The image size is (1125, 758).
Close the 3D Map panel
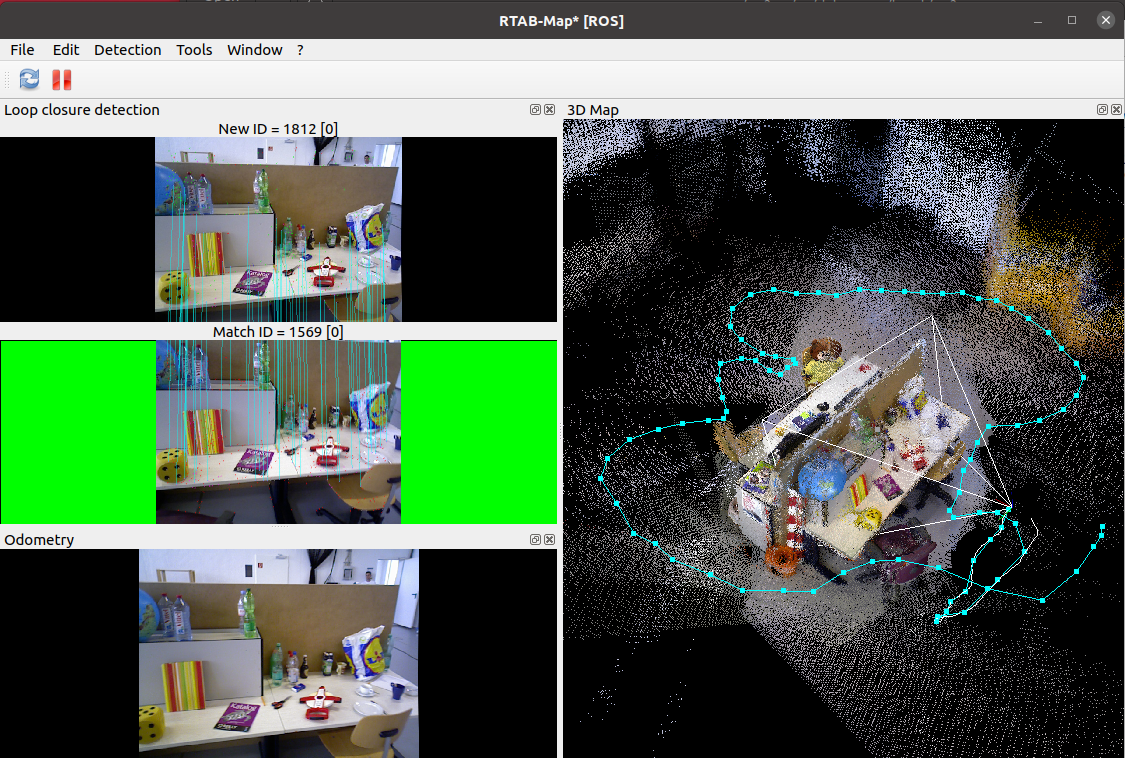tap(1116, 109)
